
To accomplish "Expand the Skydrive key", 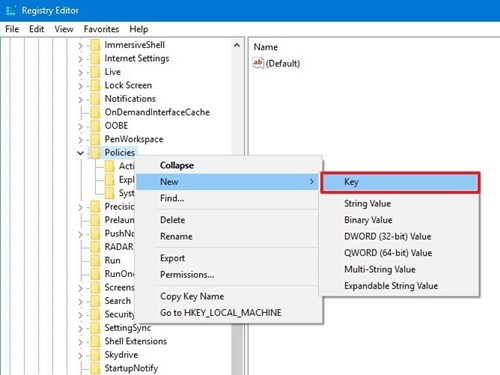I will click(80, 355).
